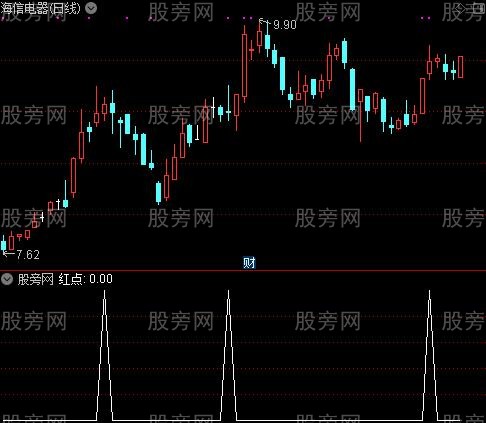The width and height of the screenshot is (486, 423).
Task: Open the 财 financial info marker
Action: click(x=249, y=263)
